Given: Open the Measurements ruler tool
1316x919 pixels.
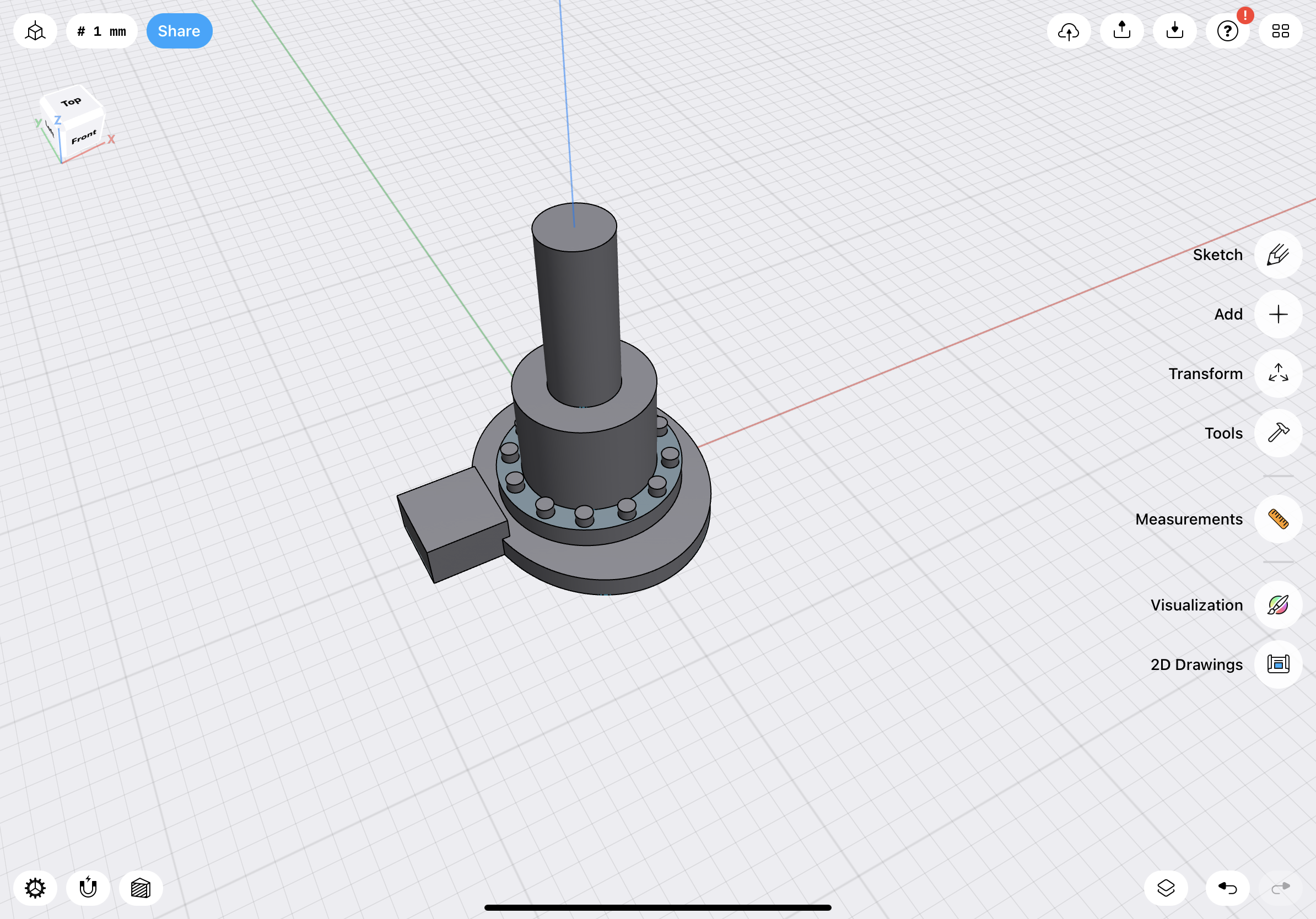Looking at the screenshot, I should [x=1278, y=519].
